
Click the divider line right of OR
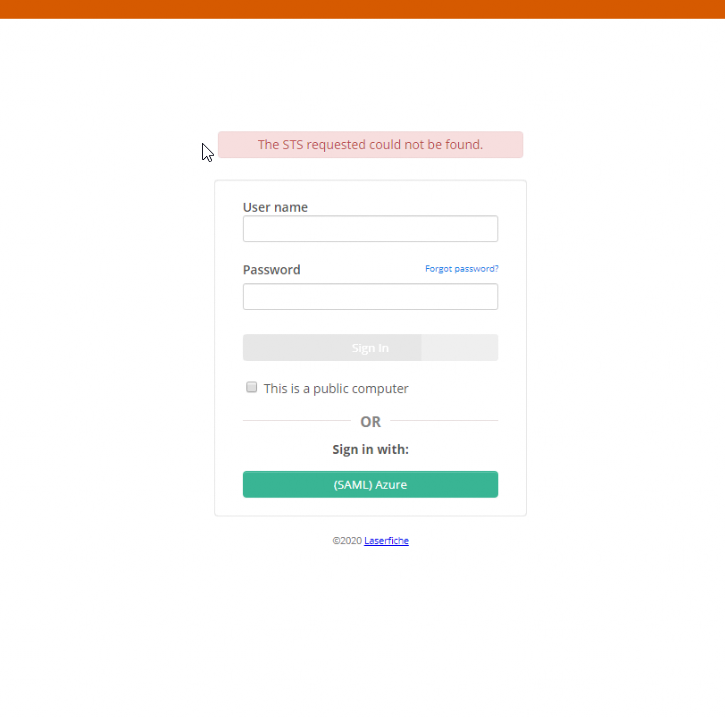(x=445, y=421)
